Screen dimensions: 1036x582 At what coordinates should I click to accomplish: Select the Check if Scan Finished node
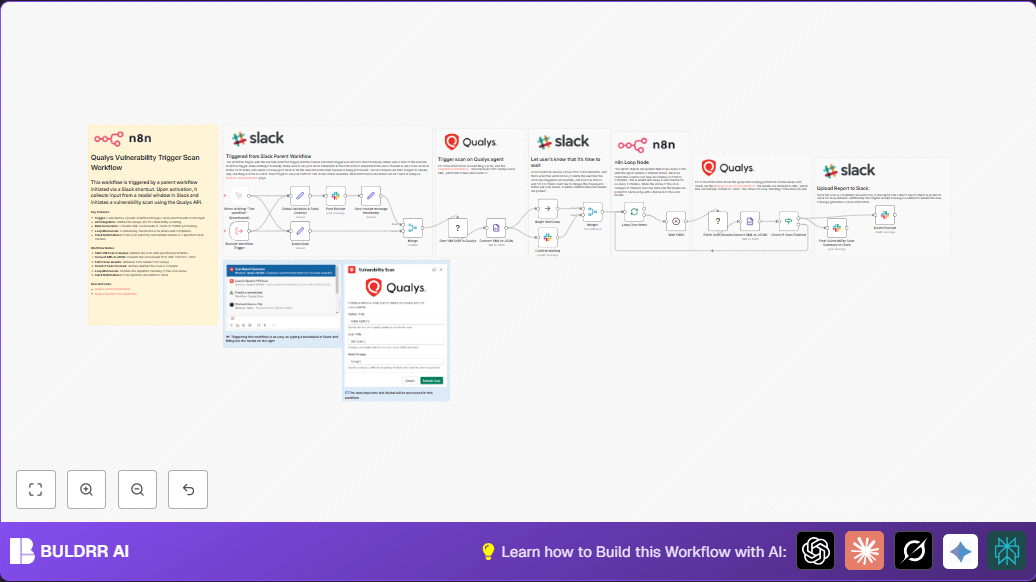coord(788,222)
